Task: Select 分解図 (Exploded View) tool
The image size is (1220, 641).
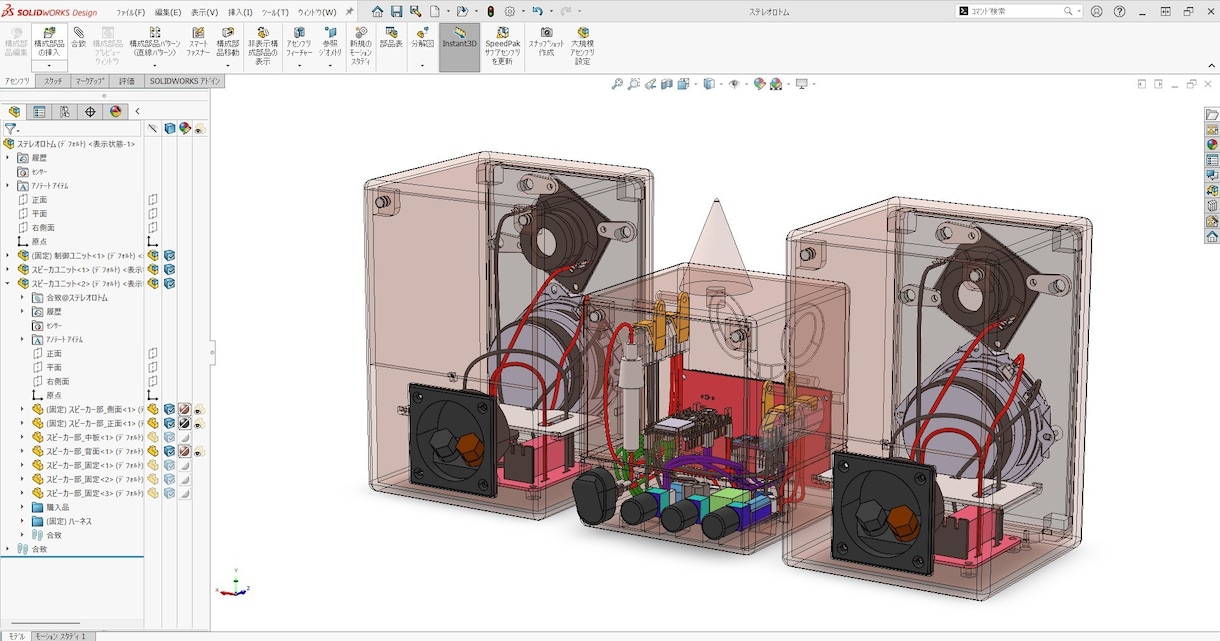Action: click(422, 39)
